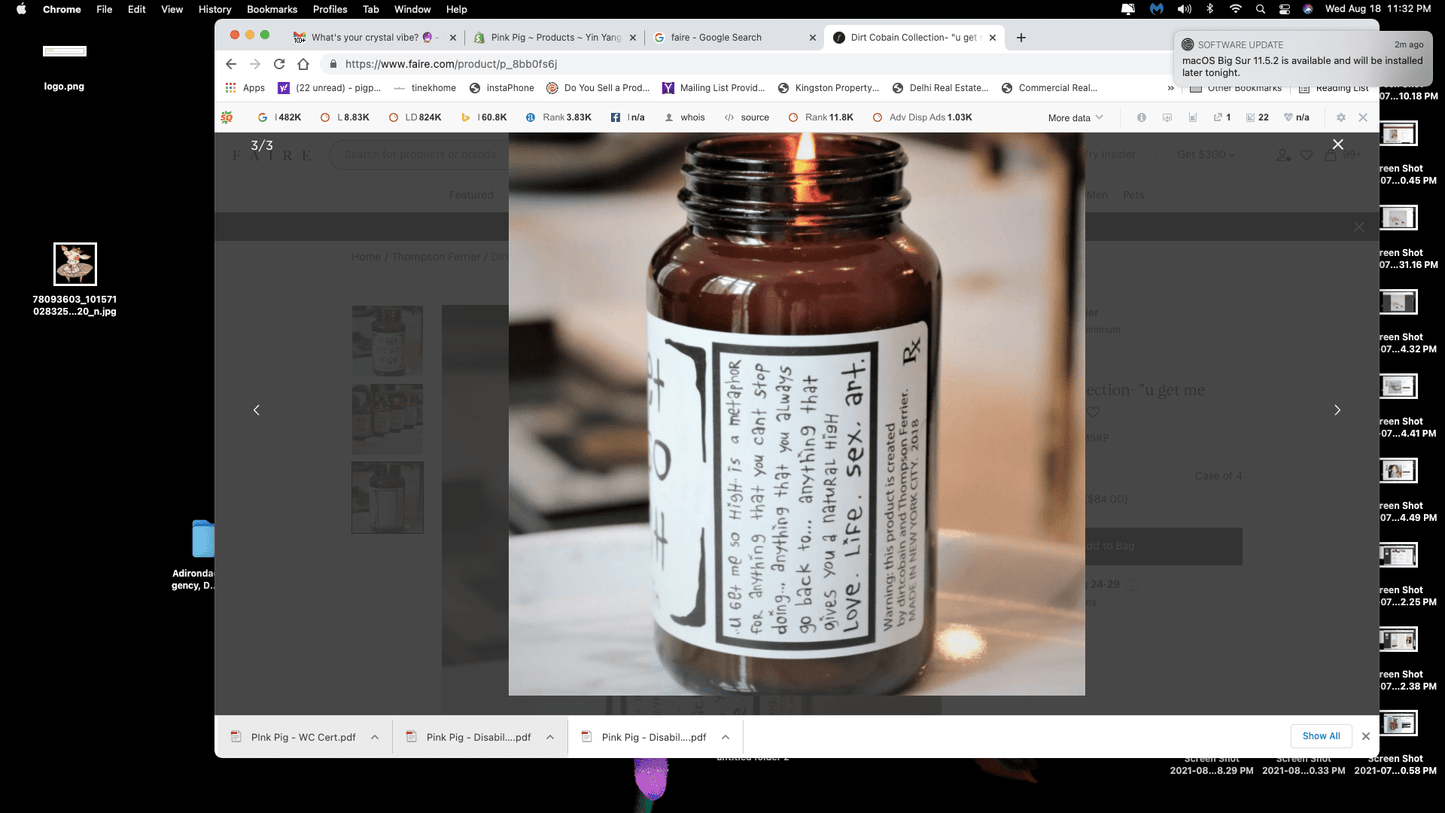Open the History menu in menu bar

click(214, 9)
